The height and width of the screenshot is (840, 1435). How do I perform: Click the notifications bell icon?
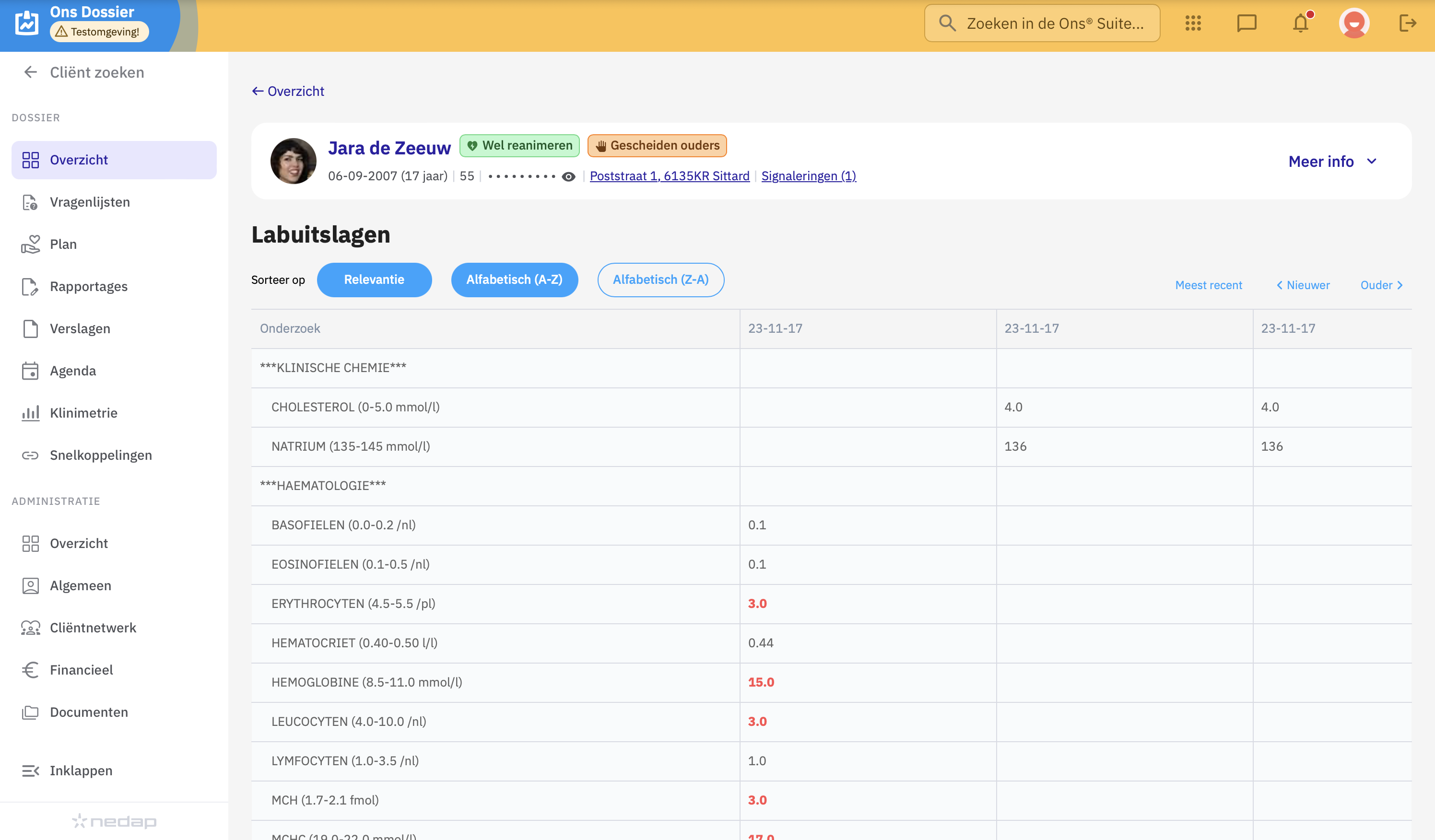point(1300,23)
